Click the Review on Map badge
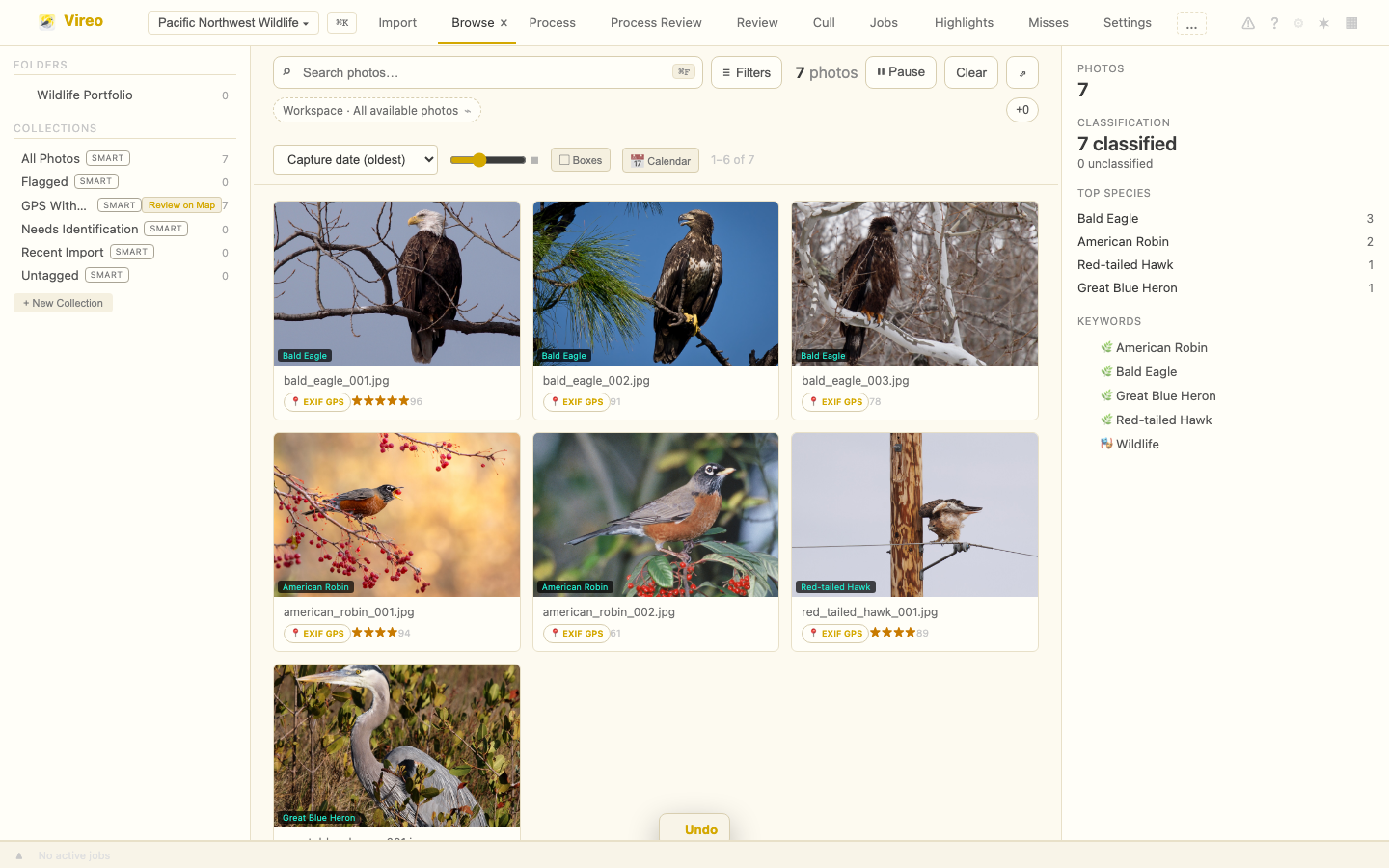Viewport: 1389px width, 868px height. [181, 205]
